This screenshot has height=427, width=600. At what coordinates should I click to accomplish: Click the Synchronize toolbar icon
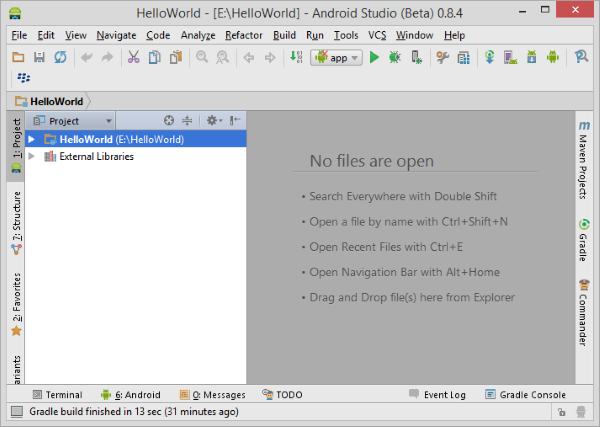click(x=60, y=57)
